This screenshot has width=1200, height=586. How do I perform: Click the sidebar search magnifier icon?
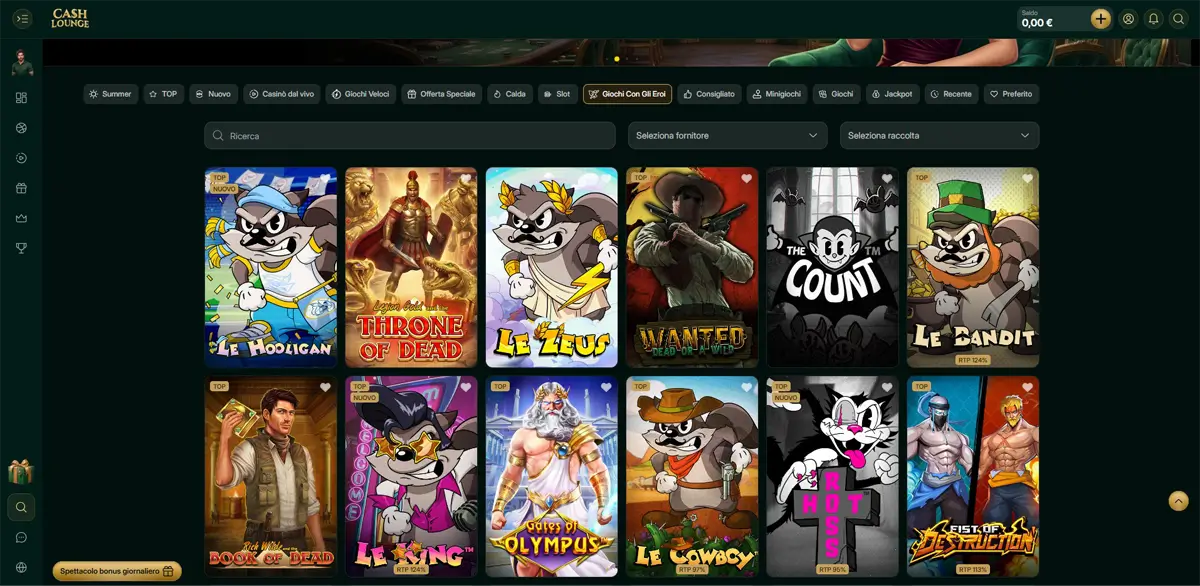[x=22, y=508]
